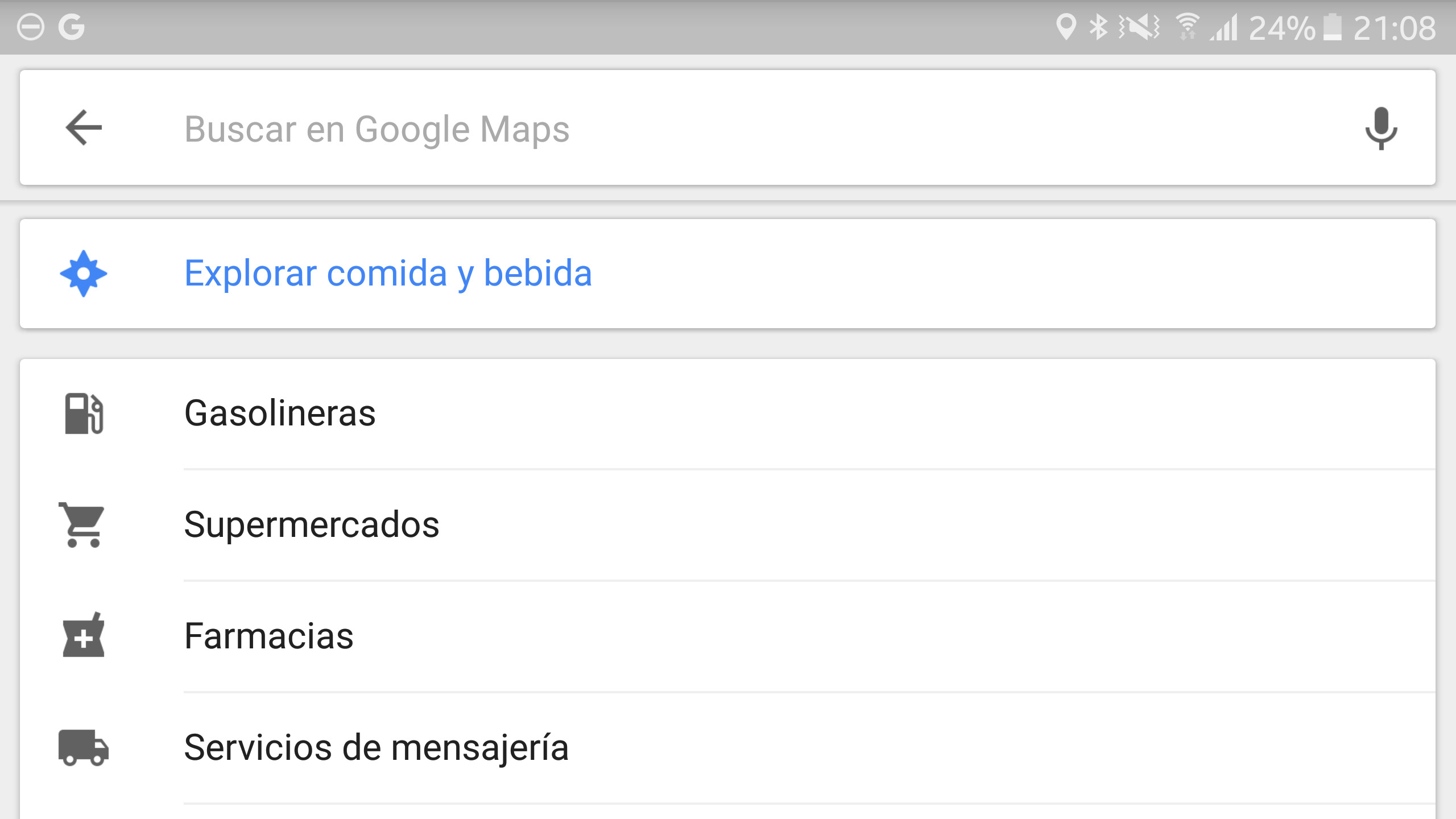Tap the back arrow in search bar
The width and height of the screenshot is (1456, 819).
click(84, 127)
